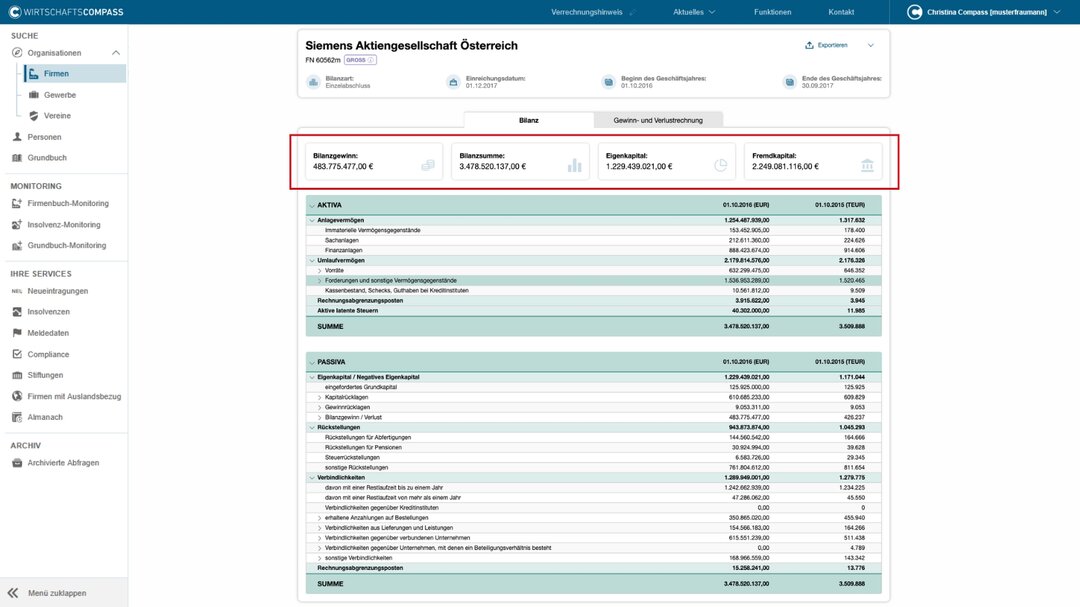This screenshot has height=607, width=1080.
Task: Click the Exportieren upload icon
Action: pyautogui.click(x=809, y=45)
